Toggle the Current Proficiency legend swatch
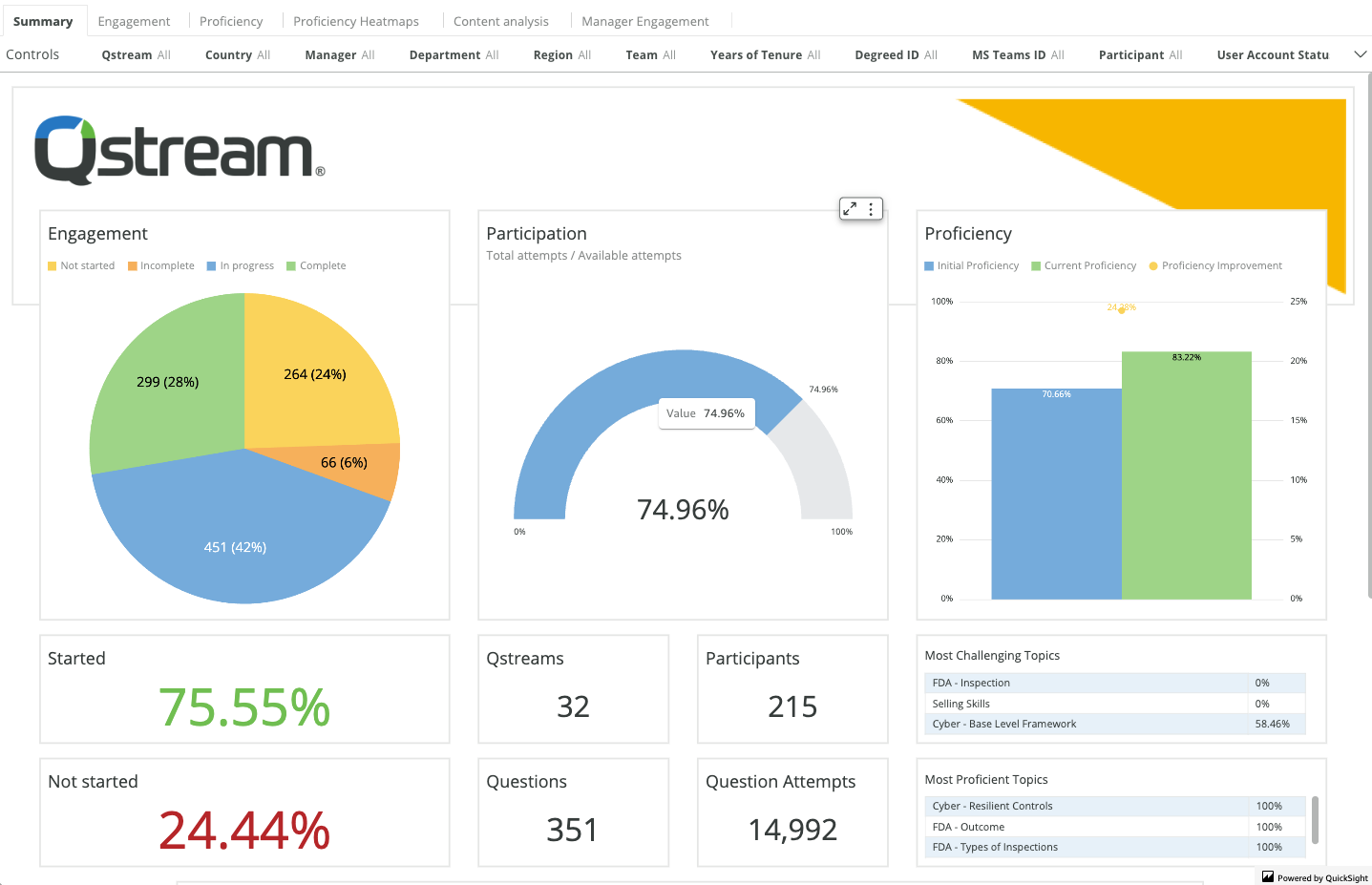This screenshot has height=885, width=1372. (1036, 266)
